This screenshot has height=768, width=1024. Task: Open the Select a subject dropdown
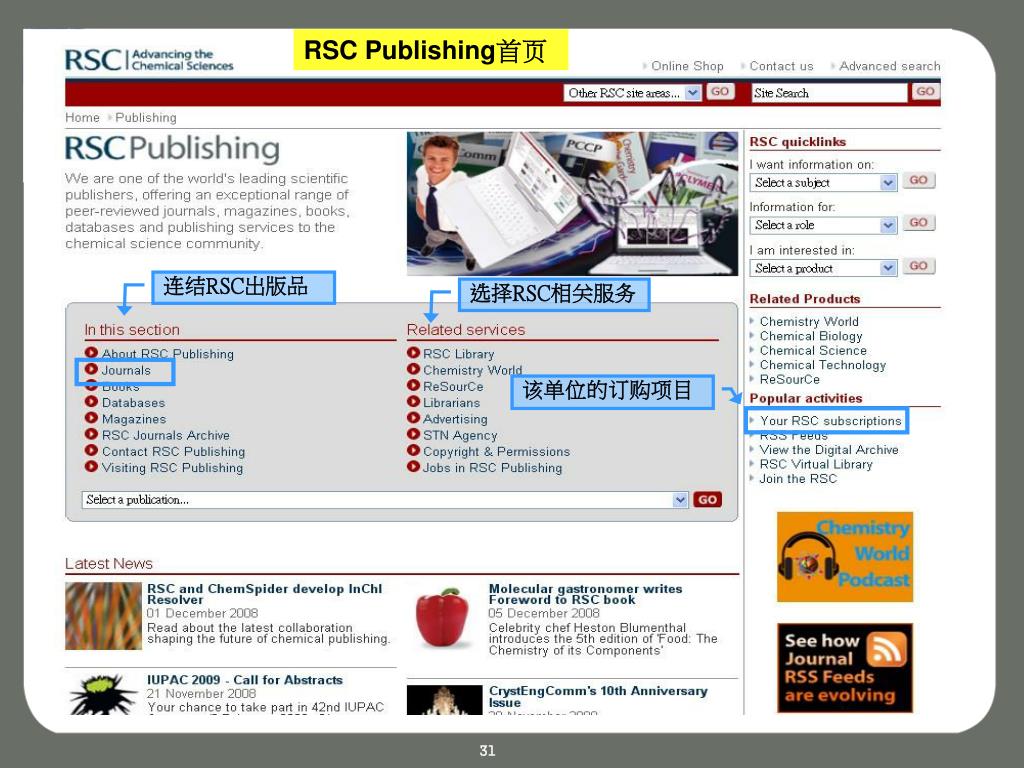point(823,183)
